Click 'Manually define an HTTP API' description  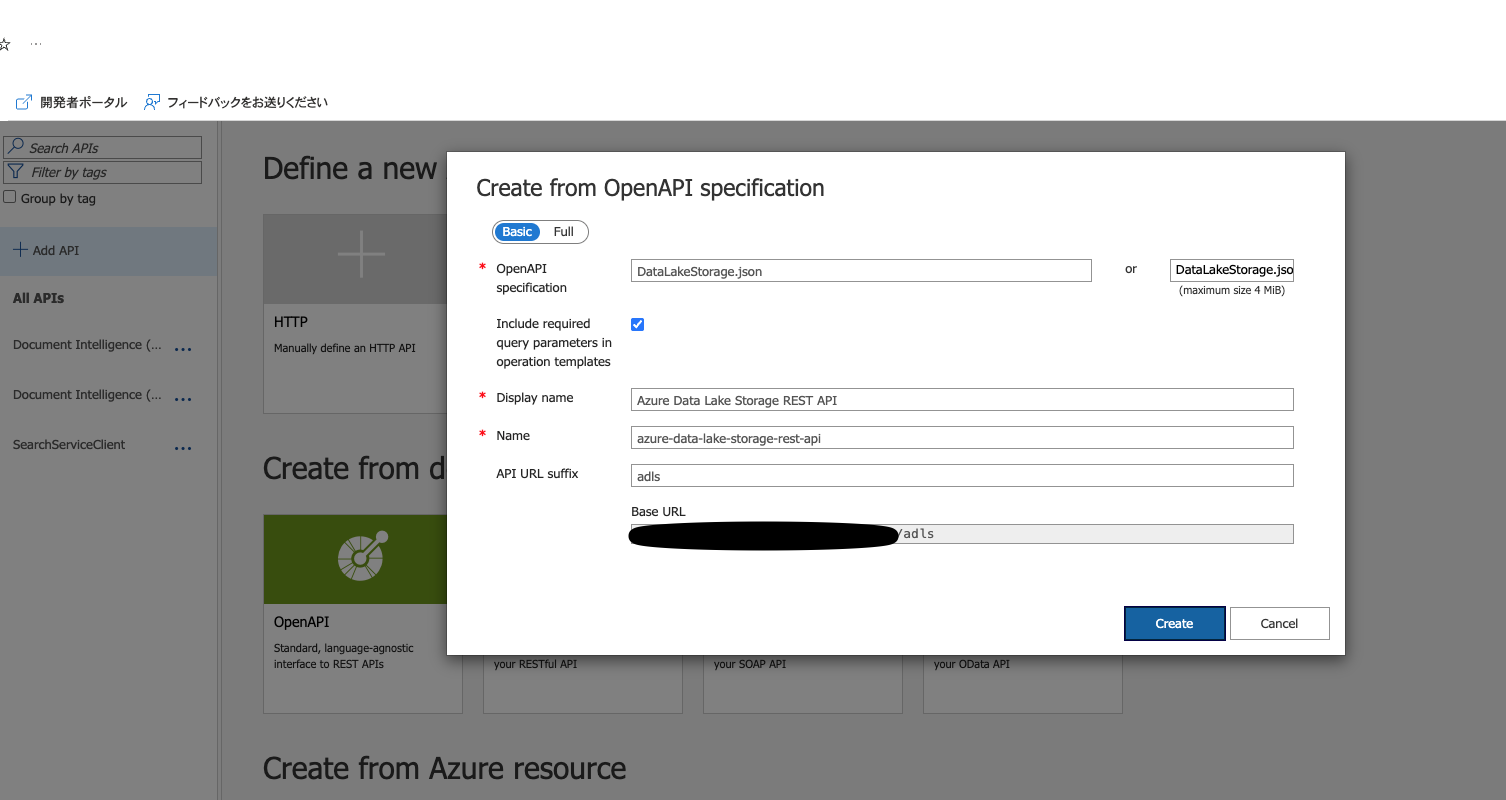(344, 348)
